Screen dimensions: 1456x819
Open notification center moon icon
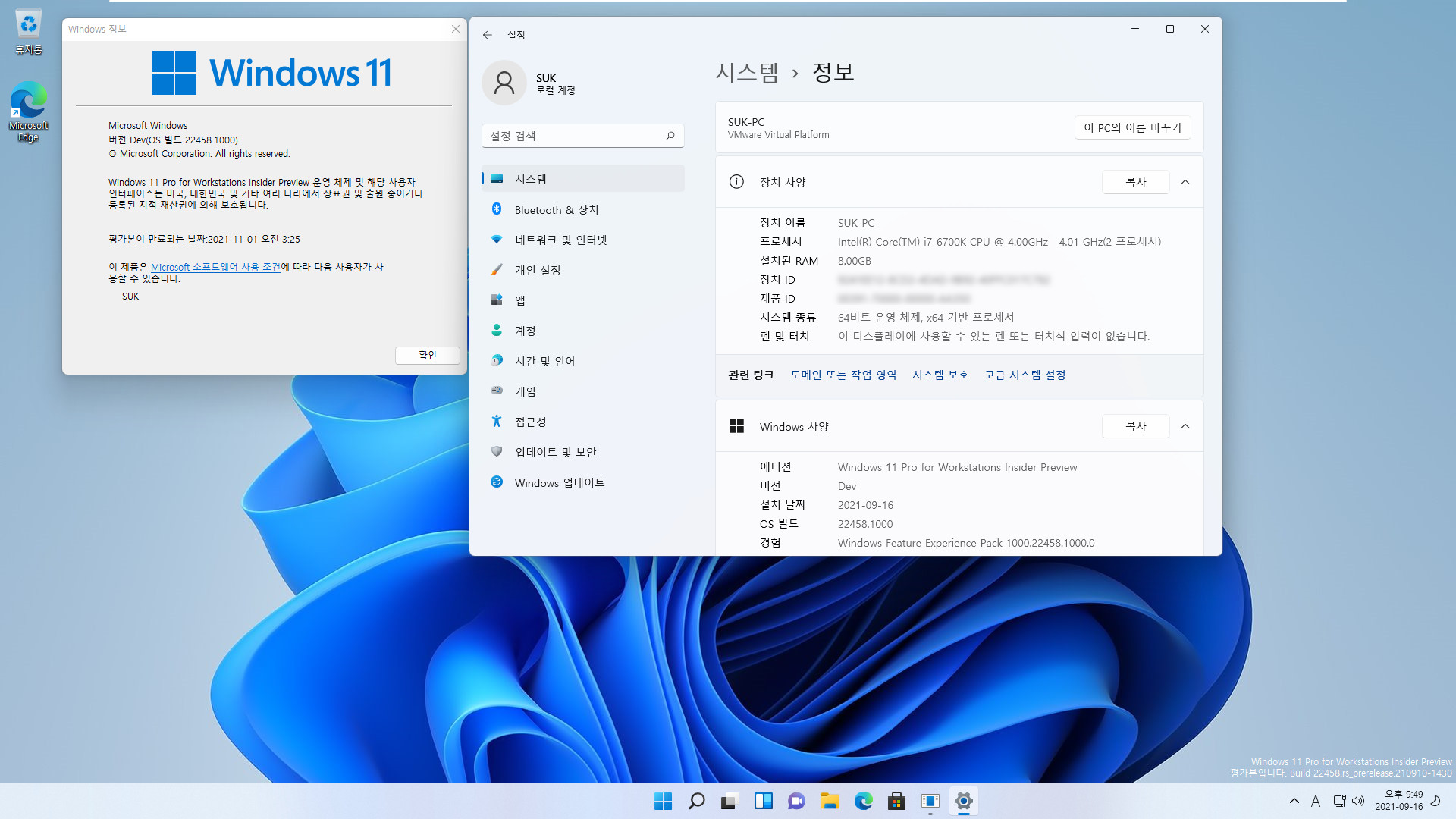point(1436,801)
